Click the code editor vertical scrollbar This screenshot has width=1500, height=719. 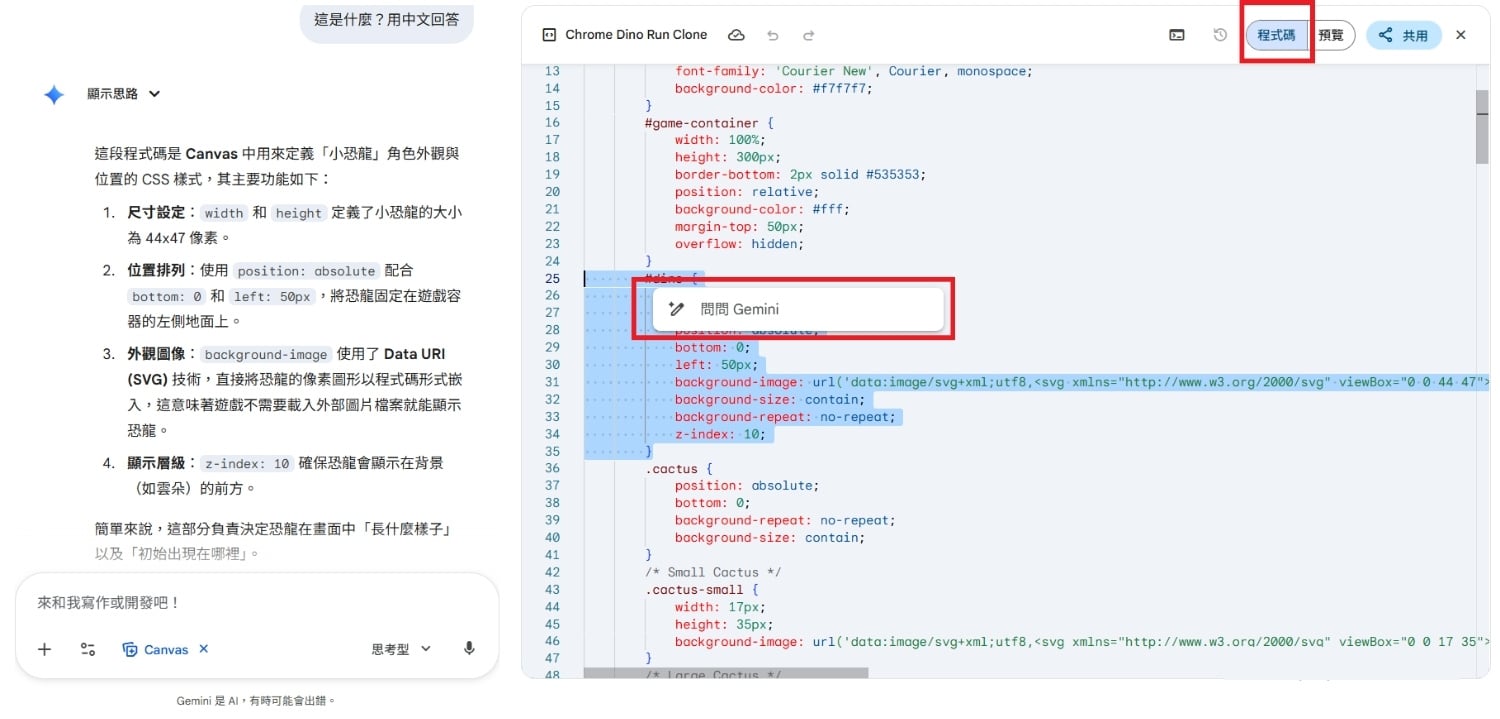(1482, 126)
